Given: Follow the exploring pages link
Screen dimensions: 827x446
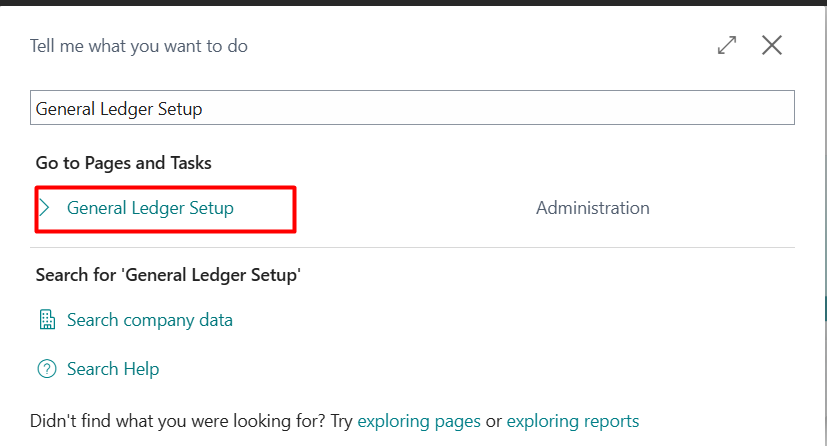Looking at the screenshot, I should tap(419, 421).
